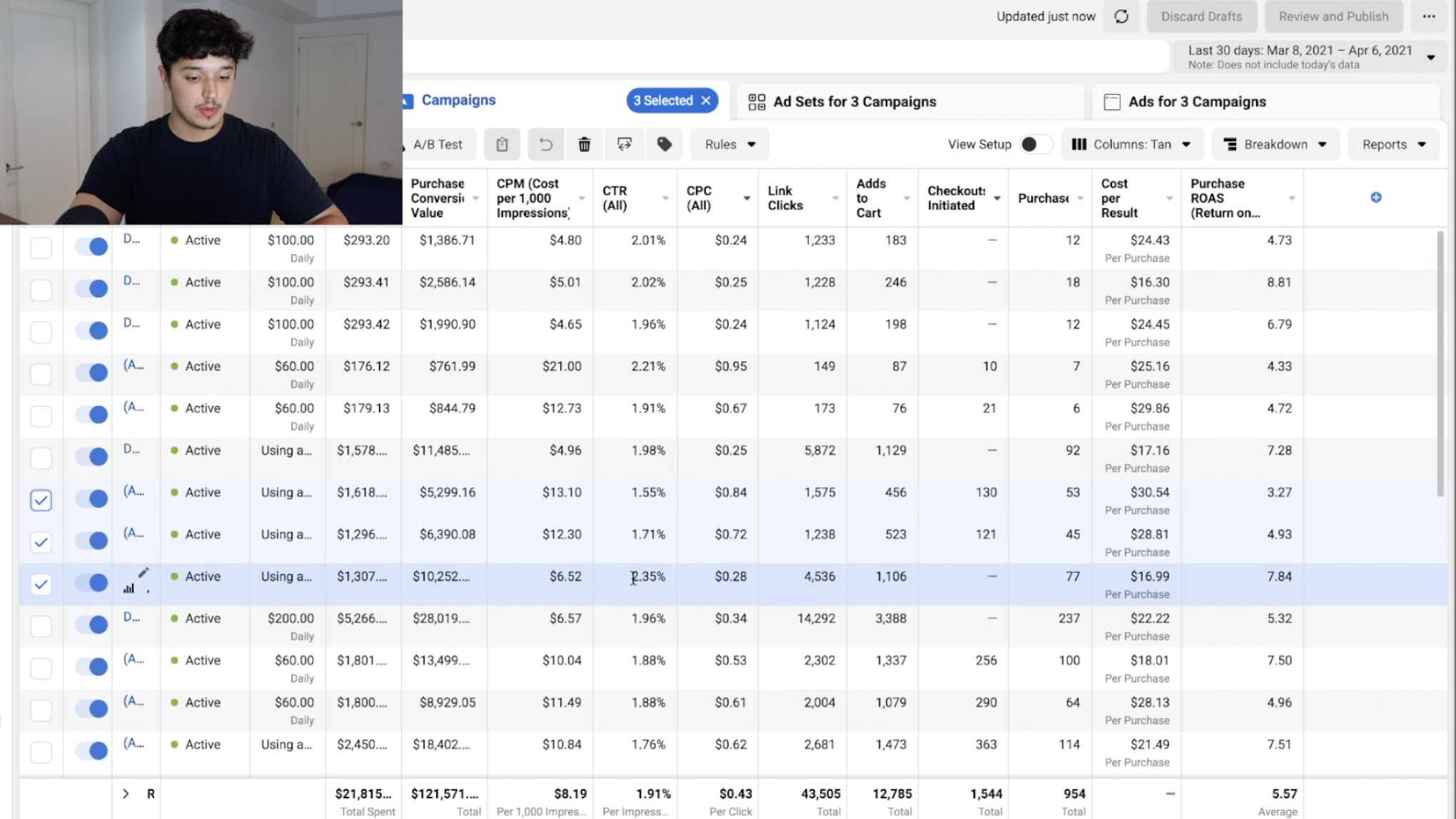The height and width of the screenshot is (819, 1456).
Task: Open the three-dots more options menu
Action: coord(1428,16)
